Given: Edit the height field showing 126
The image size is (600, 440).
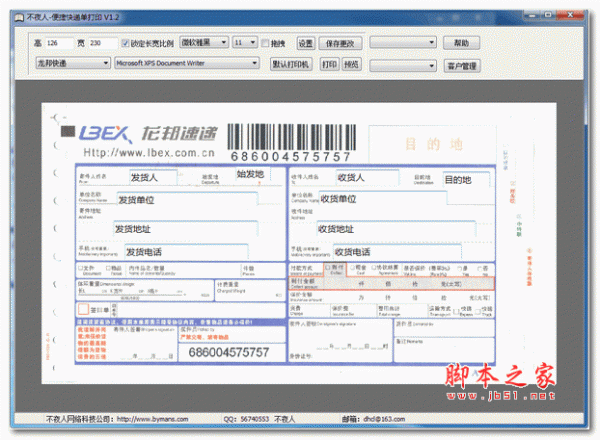Looking at the screenshot, I should pos(59,43).
